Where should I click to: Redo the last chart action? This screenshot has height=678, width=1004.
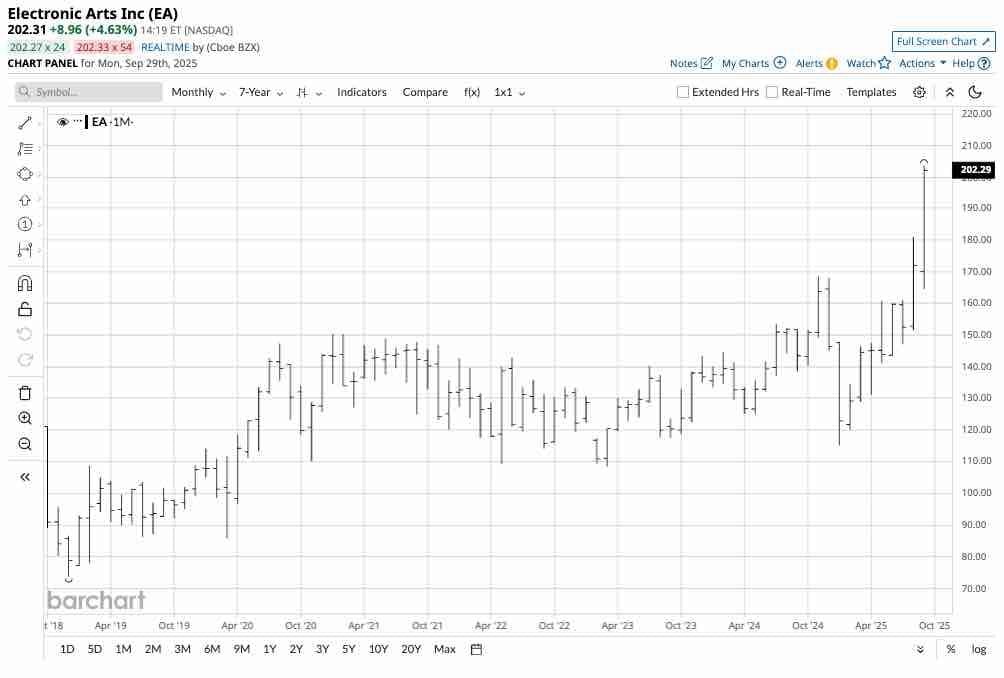coord(25,360)
